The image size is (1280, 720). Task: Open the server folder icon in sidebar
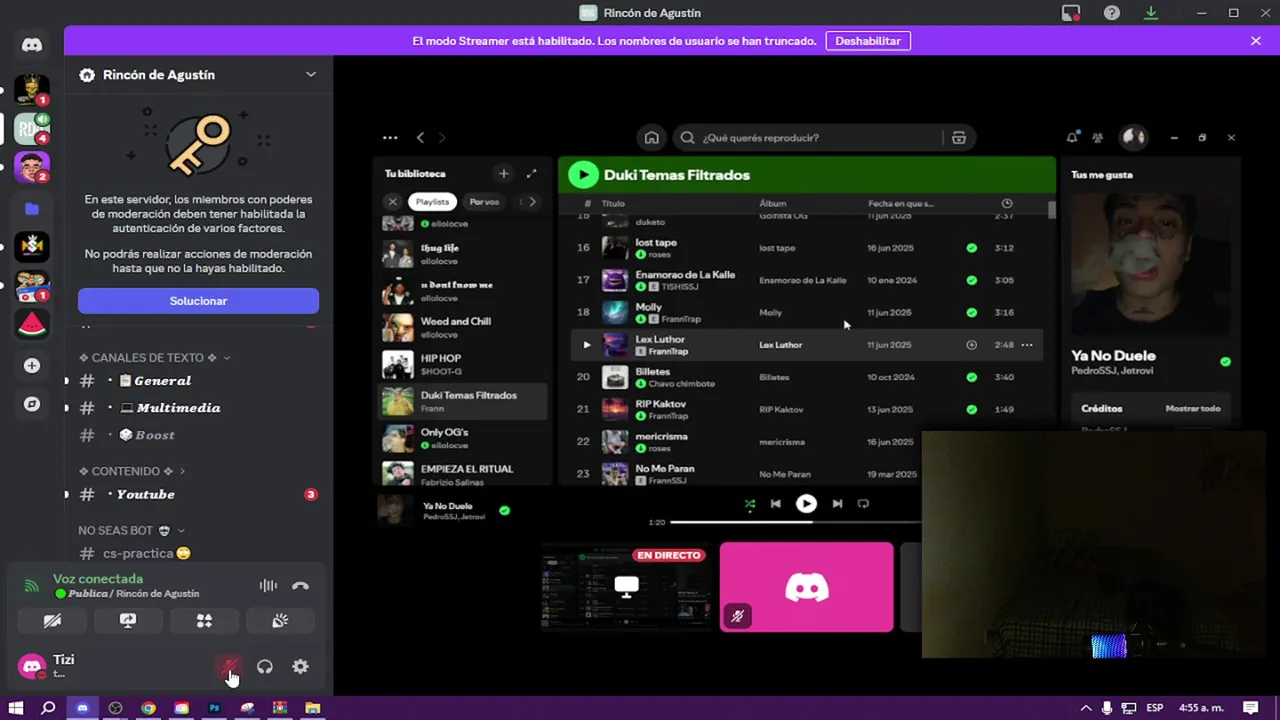coord(32,209)
